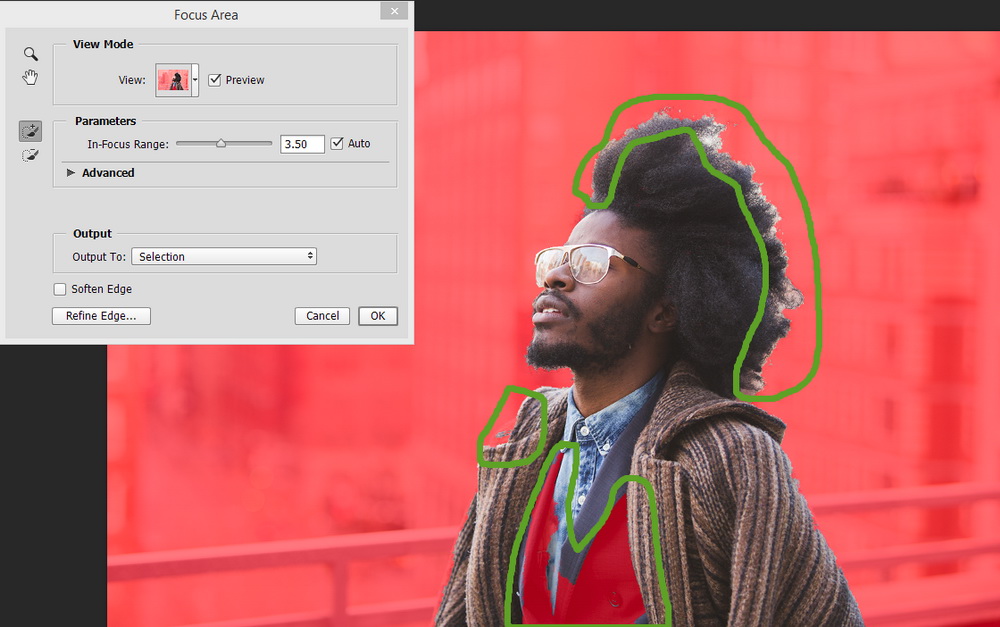Click the Output To label

tap(99, 256)
